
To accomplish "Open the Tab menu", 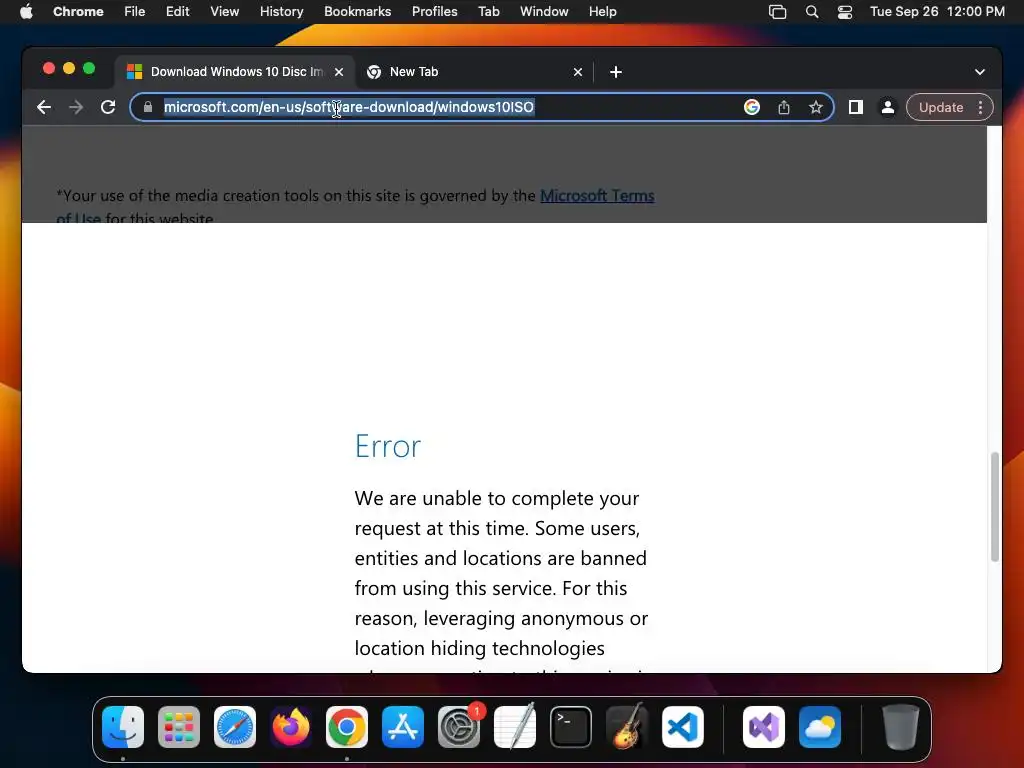I will pos(488,12).
